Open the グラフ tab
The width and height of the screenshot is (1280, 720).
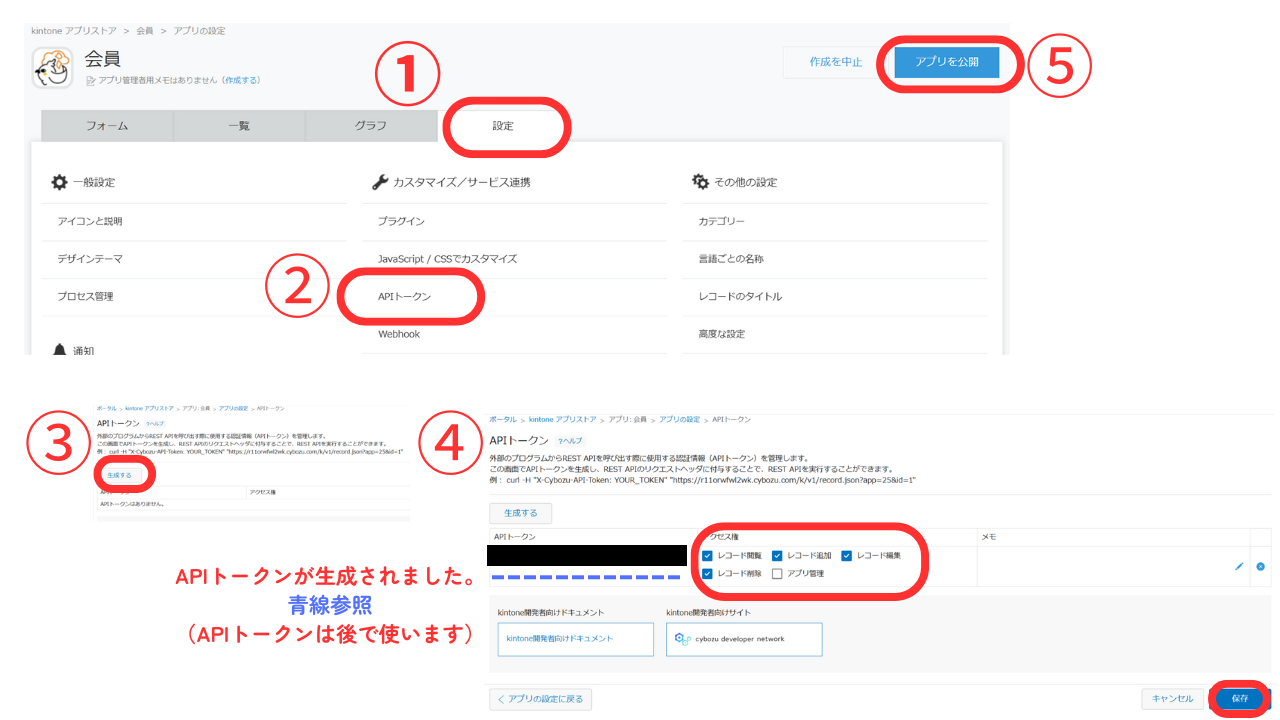(x=371, y=126)
